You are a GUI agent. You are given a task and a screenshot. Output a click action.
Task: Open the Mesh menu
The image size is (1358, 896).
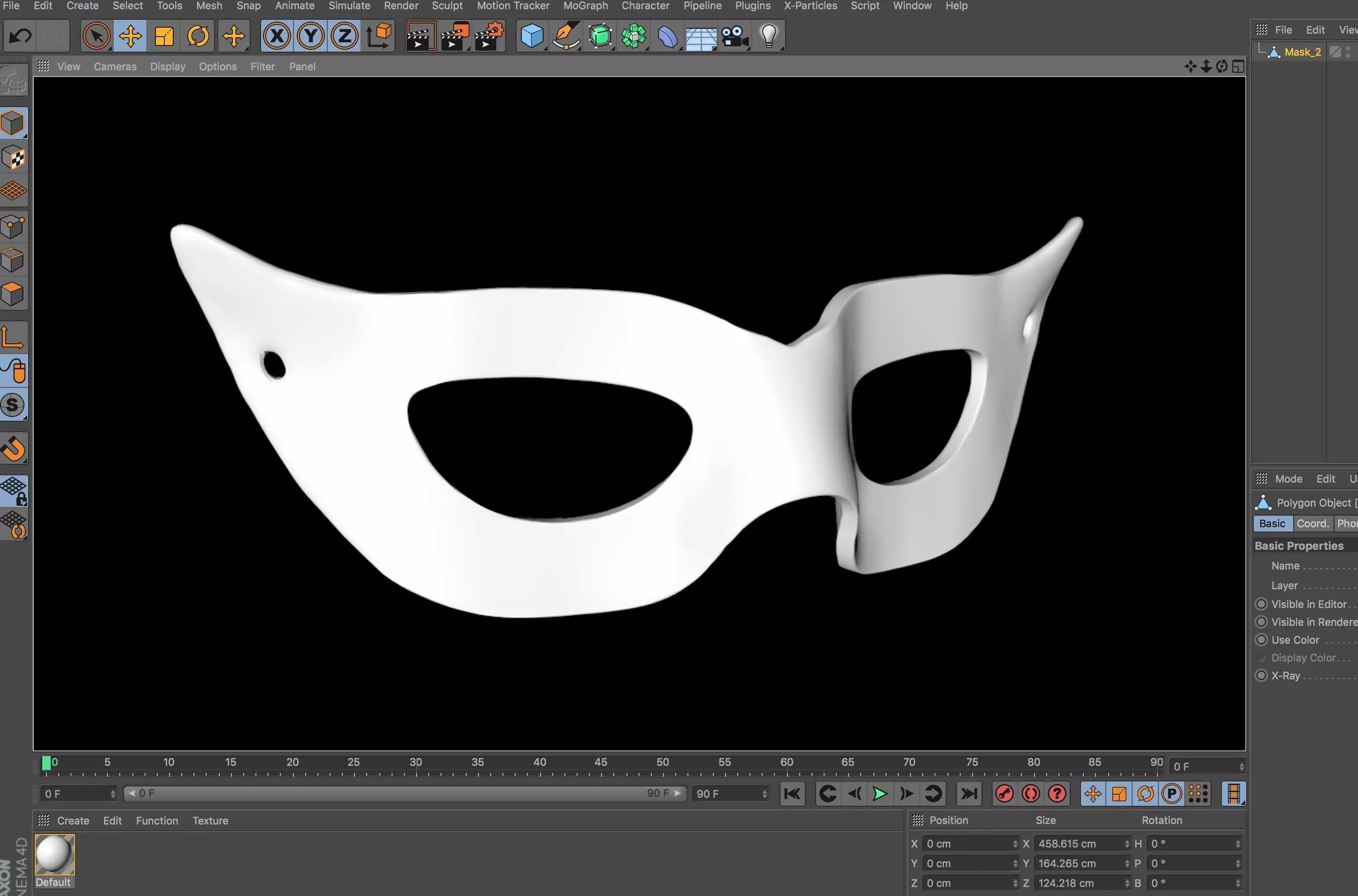tap(209, 6)
